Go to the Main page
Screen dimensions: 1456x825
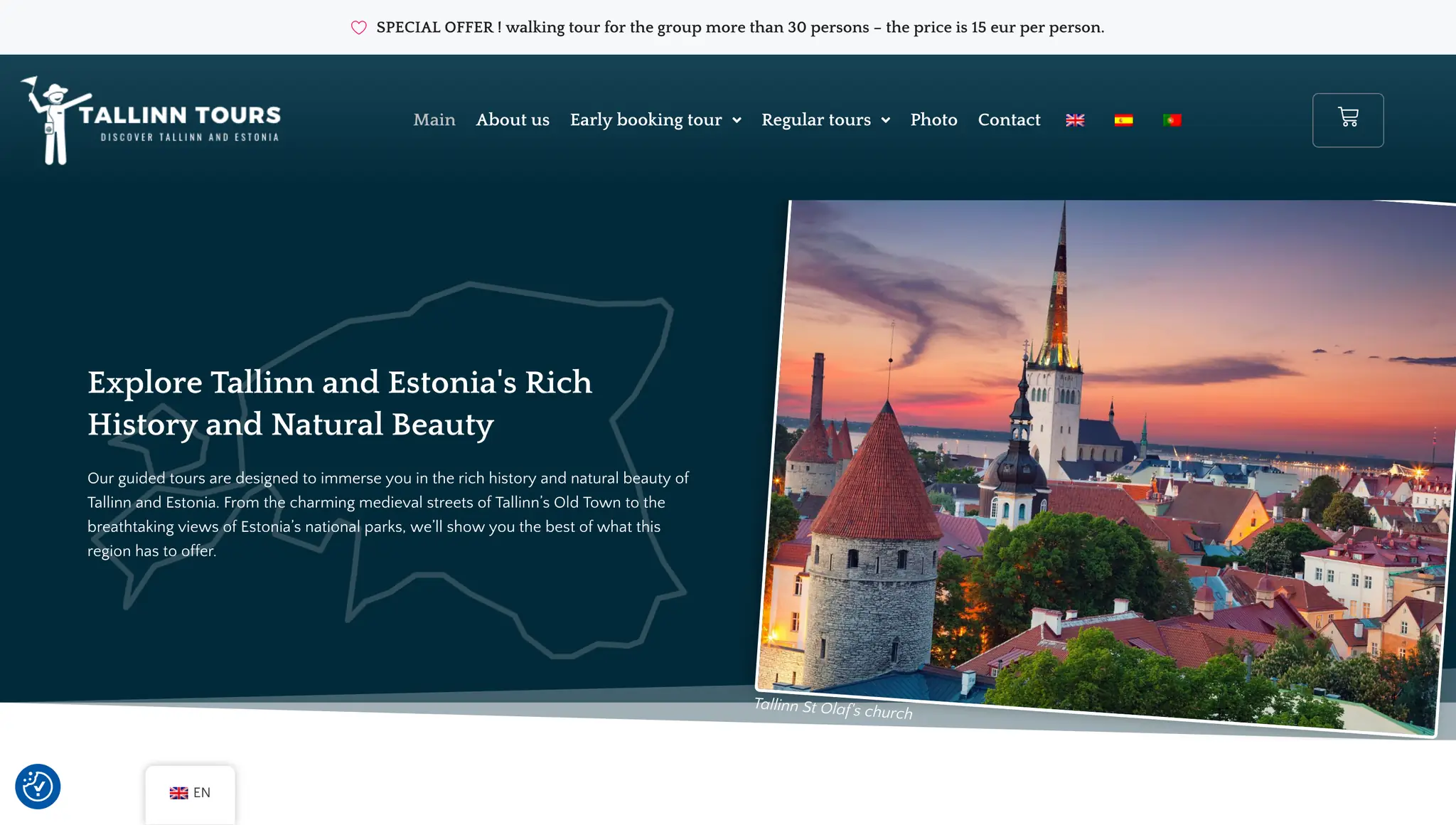[434, 119]
